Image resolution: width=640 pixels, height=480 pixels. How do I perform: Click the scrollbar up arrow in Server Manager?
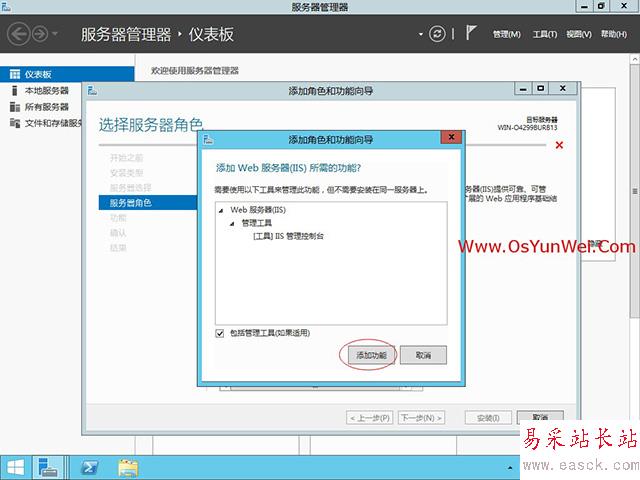635,60
